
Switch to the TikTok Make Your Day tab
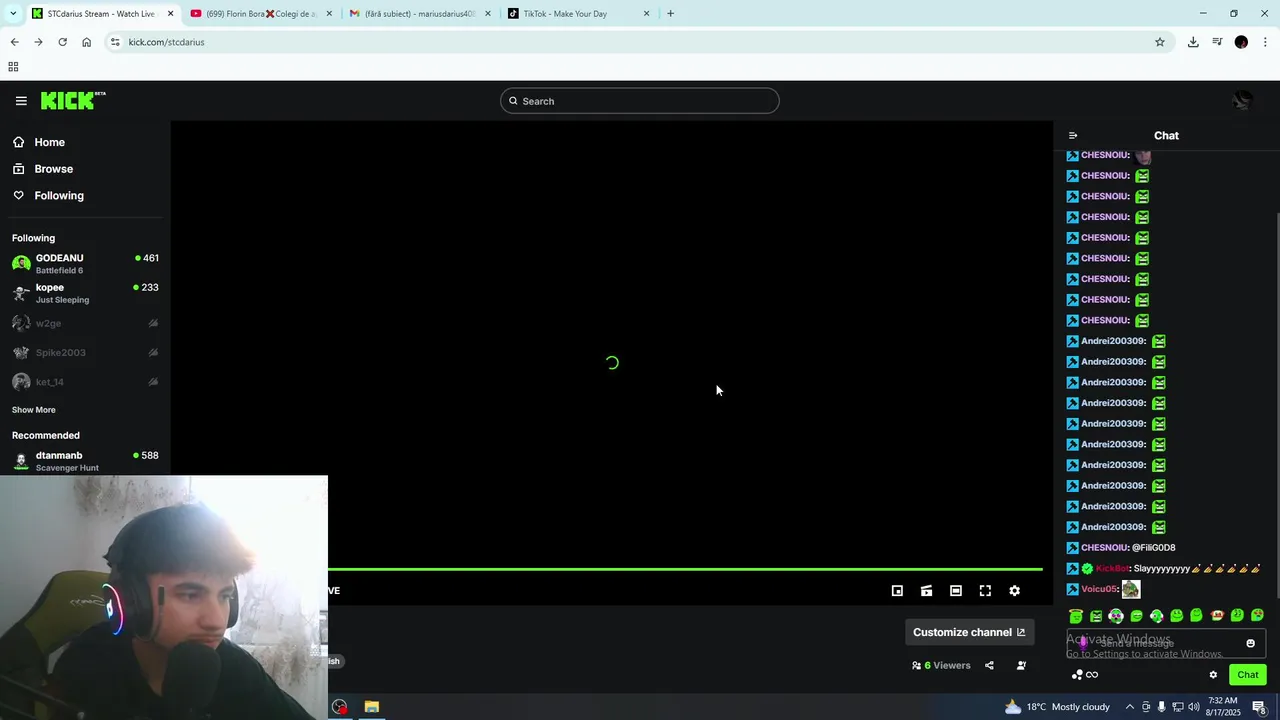click(578, 14)
